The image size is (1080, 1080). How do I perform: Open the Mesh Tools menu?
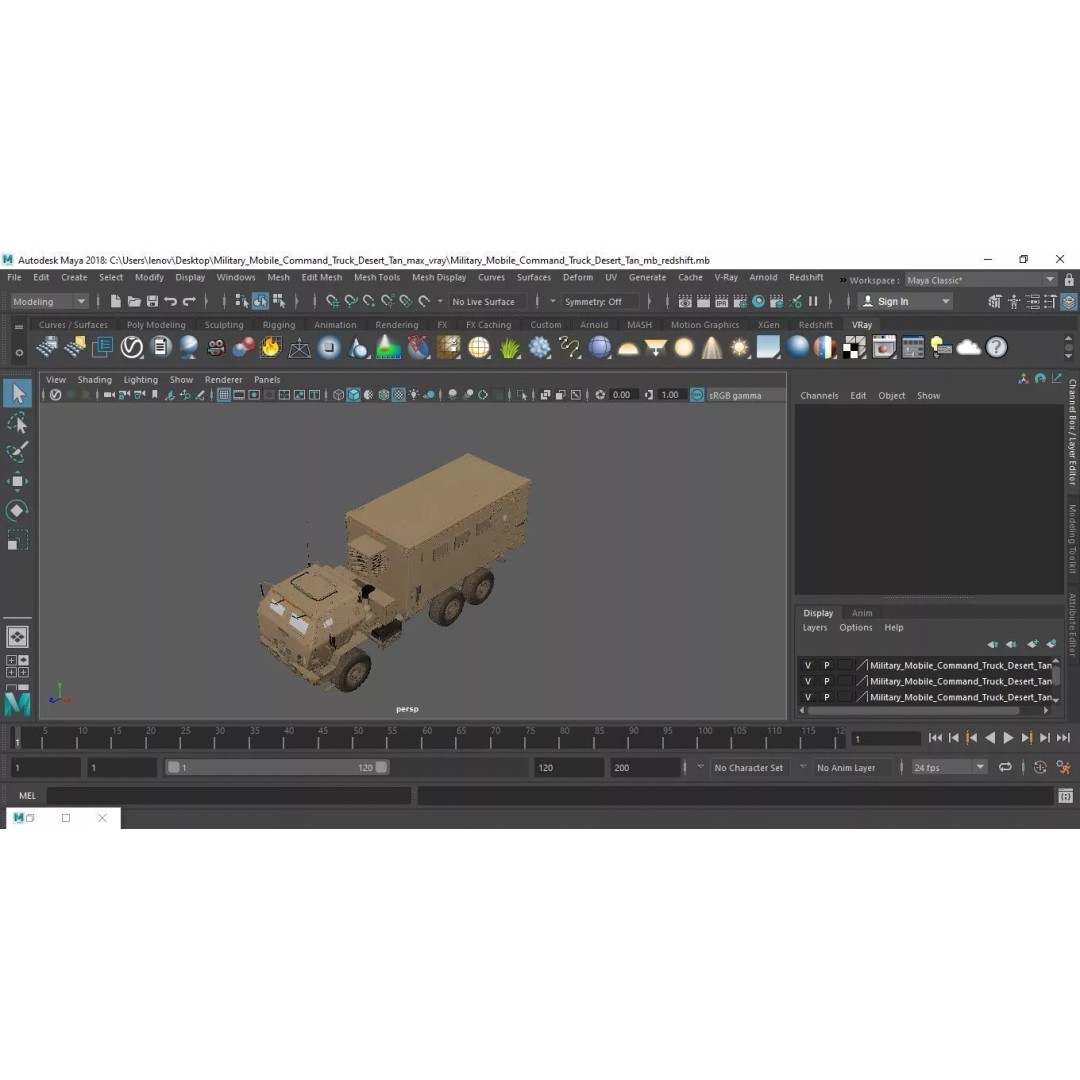[377, 277]
